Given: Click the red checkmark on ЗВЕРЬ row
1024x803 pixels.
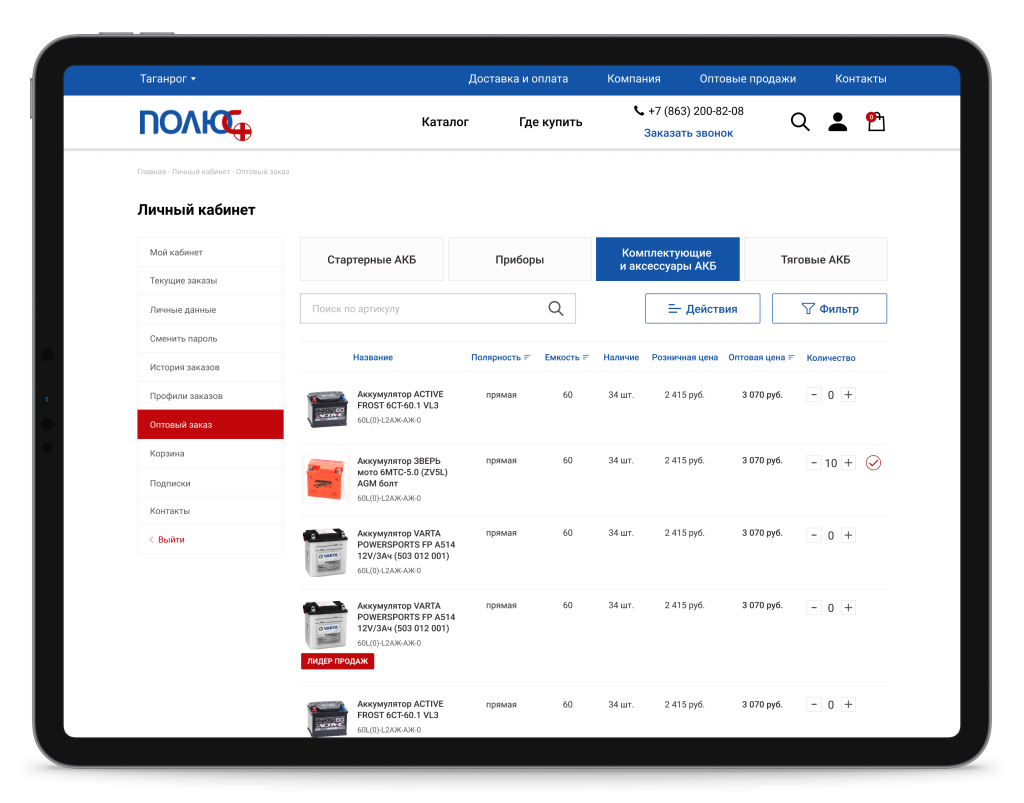Looking at the screenshot, I should click(873, 463).
